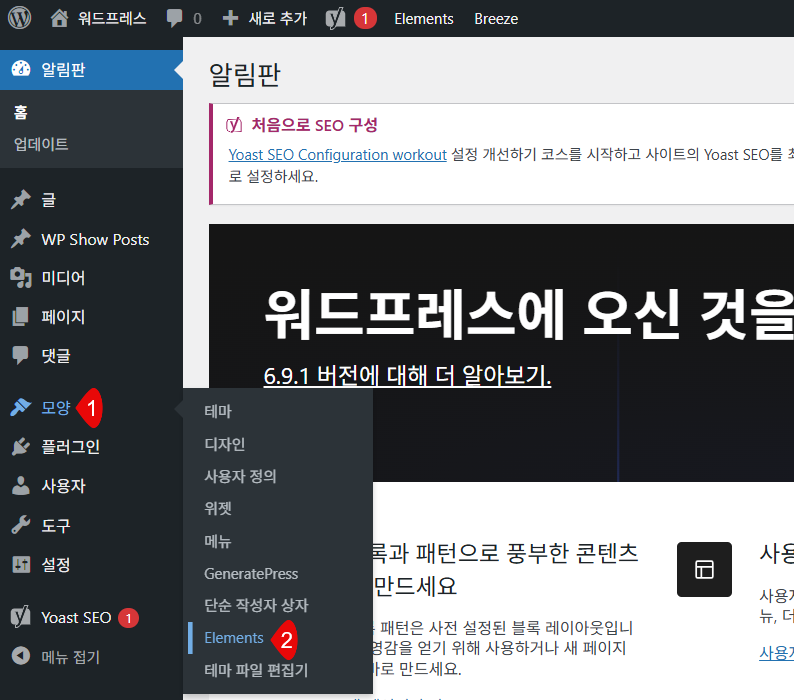Click 6.9.1 버전에 대해 더 알아보기 link

[407, 376]
